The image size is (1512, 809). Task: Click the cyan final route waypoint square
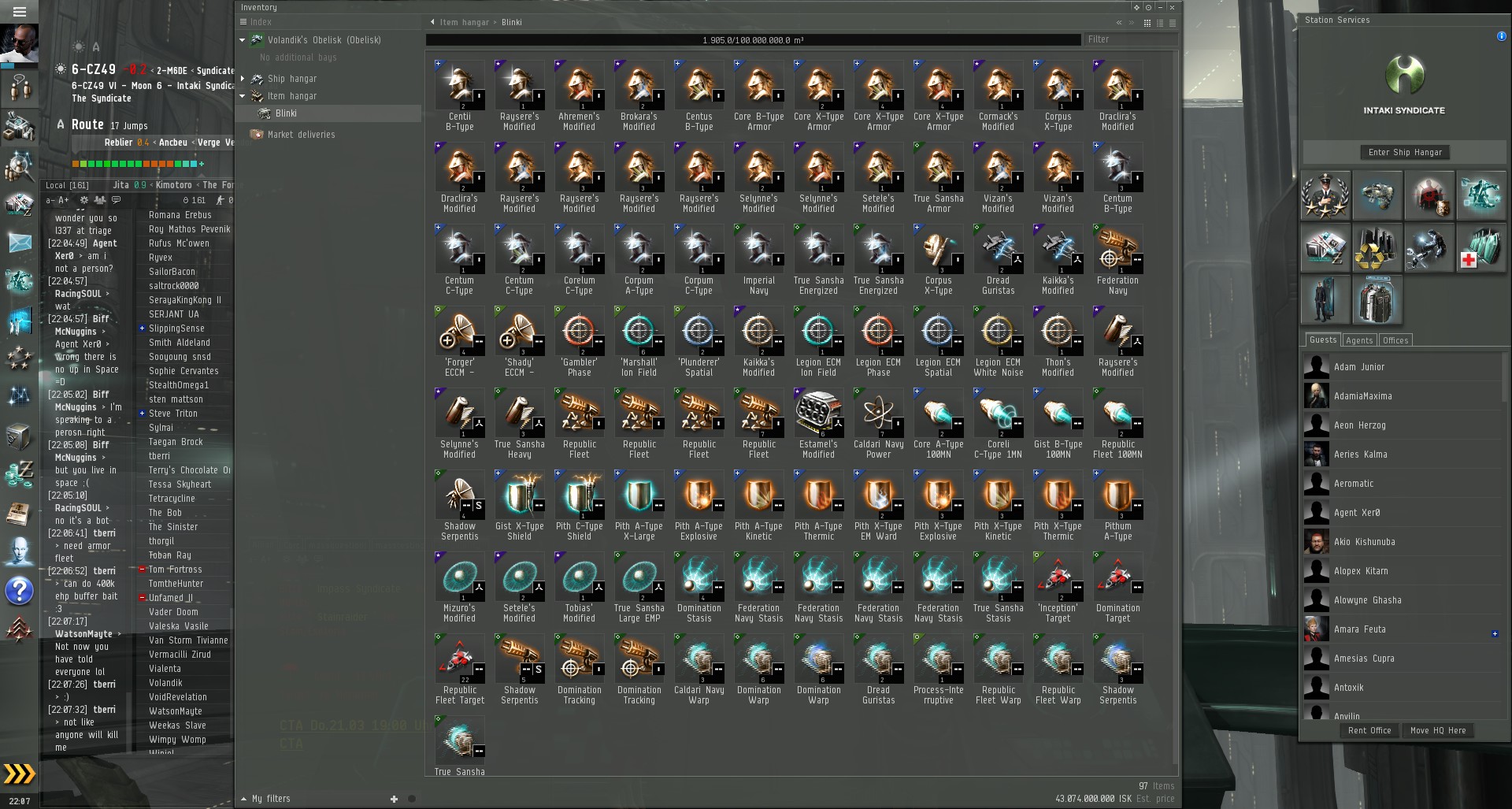point(194,164)
